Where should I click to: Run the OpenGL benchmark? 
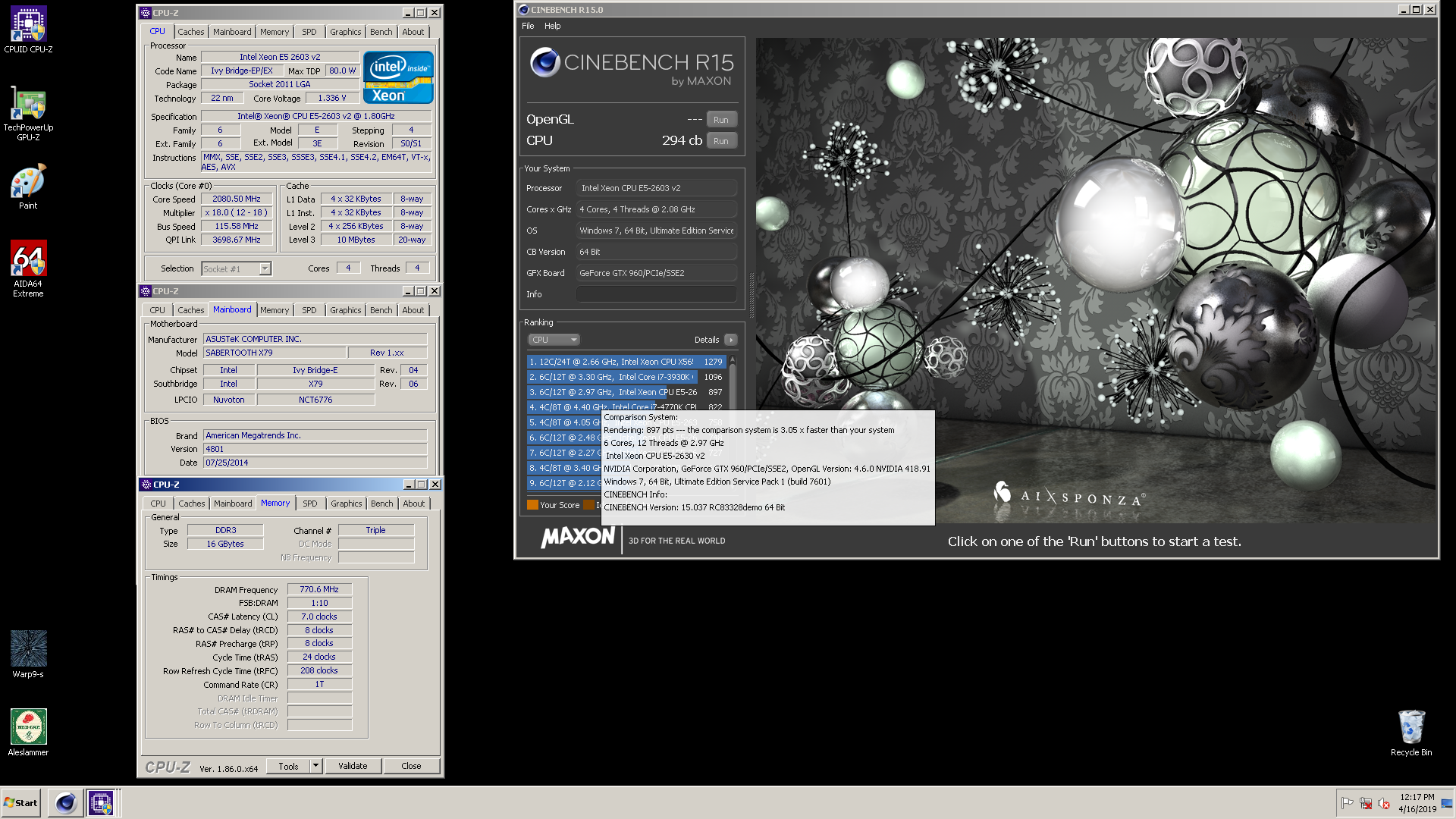coord(721,120)
